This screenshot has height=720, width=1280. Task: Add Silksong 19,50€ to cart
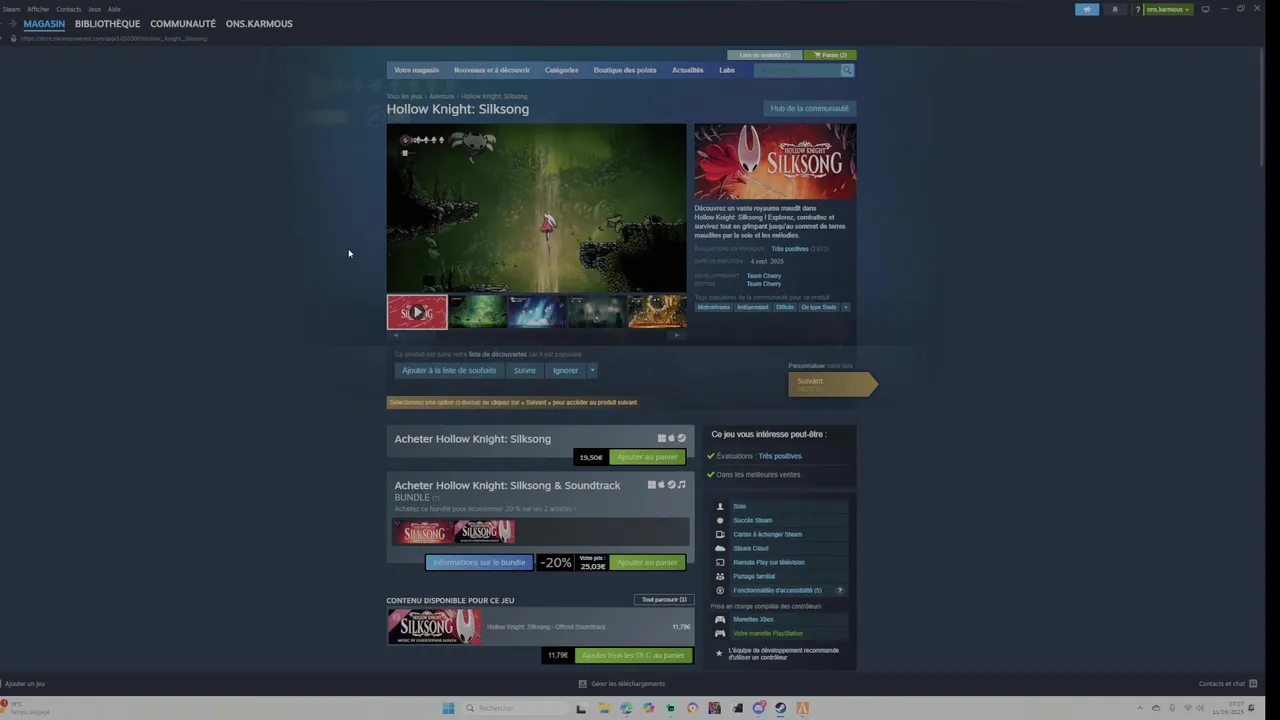[647, 457]
